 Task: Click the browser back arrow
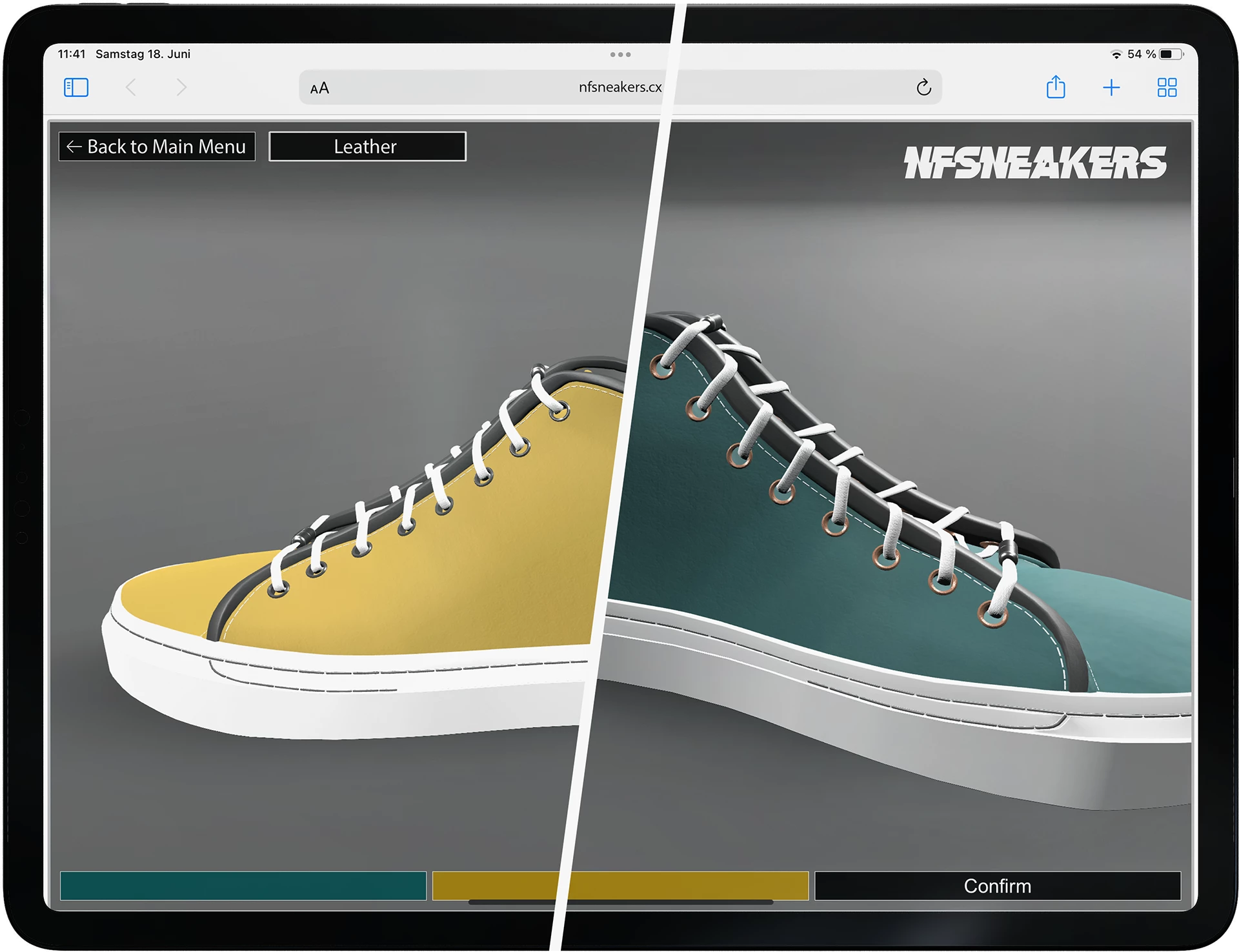coord(131,87)
